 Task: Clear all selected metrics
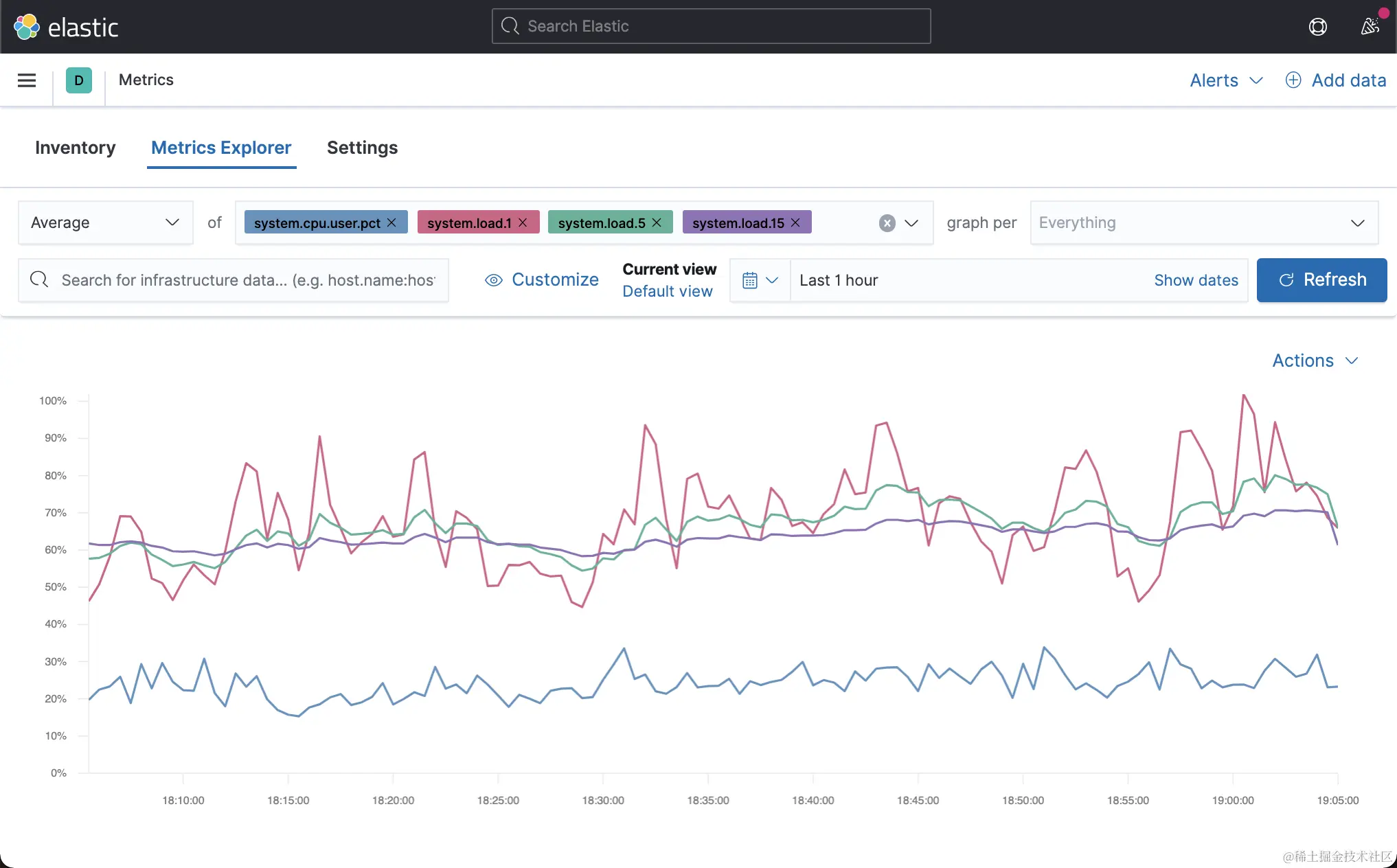887,223
